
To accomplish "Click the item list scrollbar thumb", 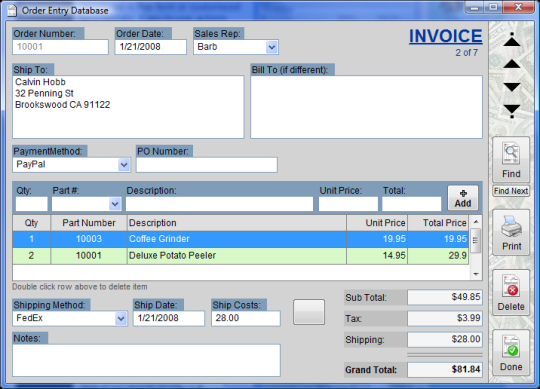I will pos(476,241).
